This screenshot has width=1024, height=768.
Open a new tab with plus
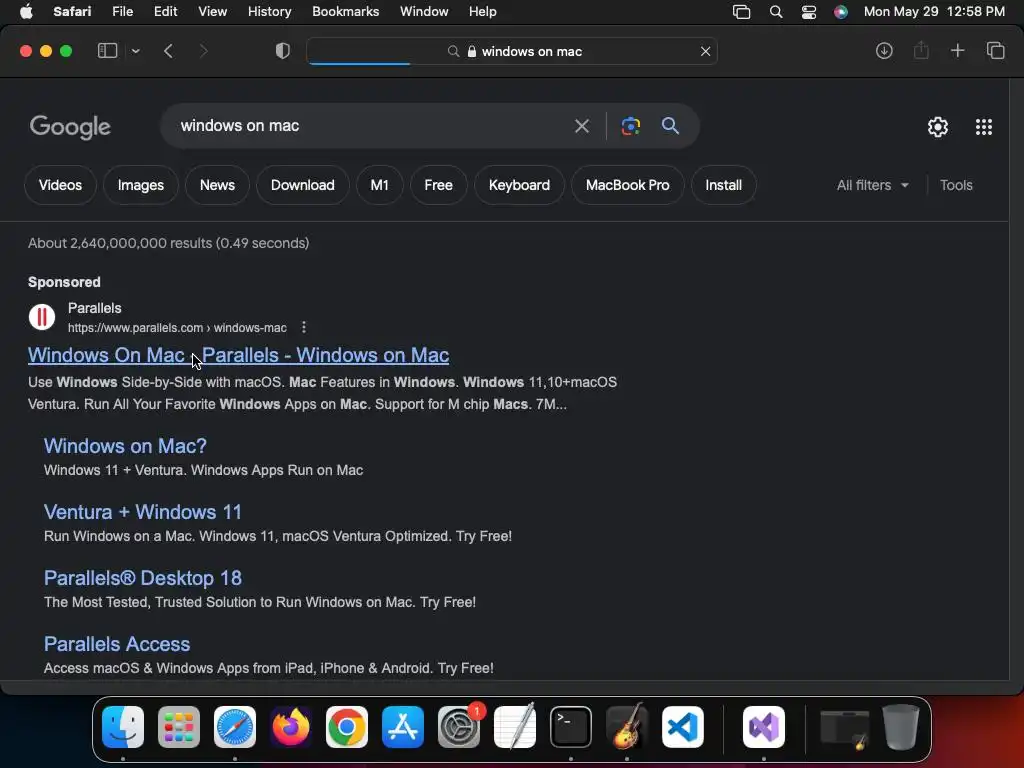click(x=957, y=50)
